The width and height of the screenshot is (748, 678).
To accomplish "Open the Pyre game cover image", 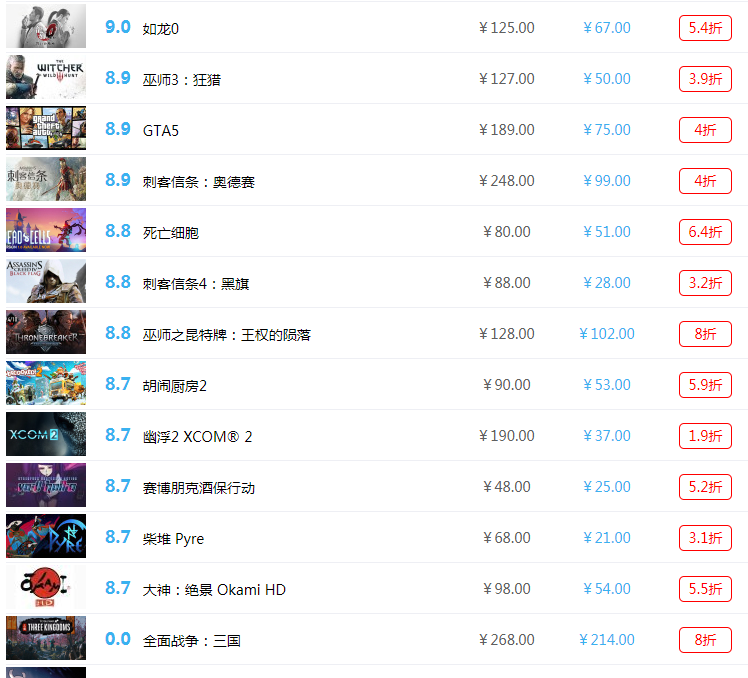I will point(46,536).
